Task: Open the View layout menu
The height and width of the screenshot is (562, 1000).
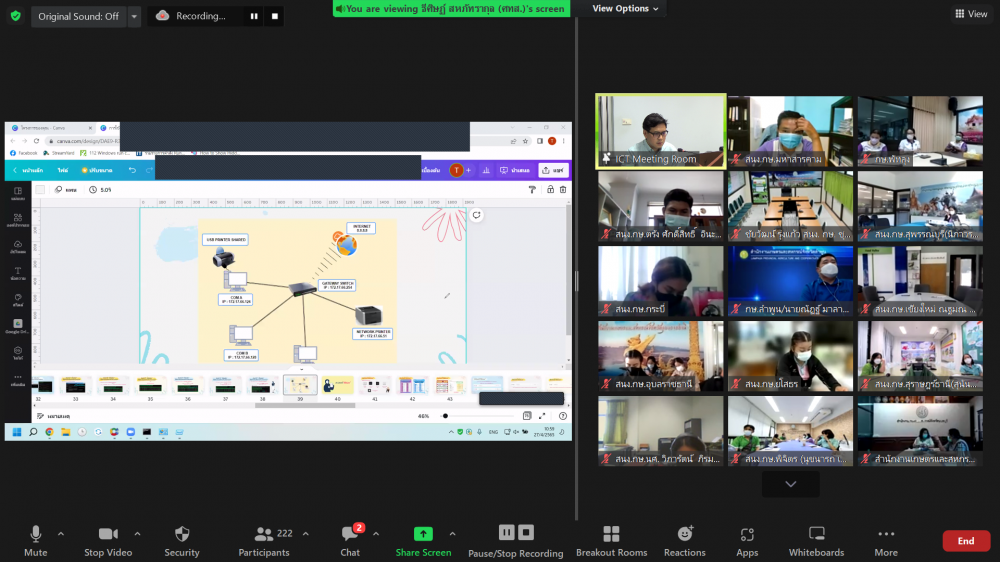Action: tap(971, 14)
